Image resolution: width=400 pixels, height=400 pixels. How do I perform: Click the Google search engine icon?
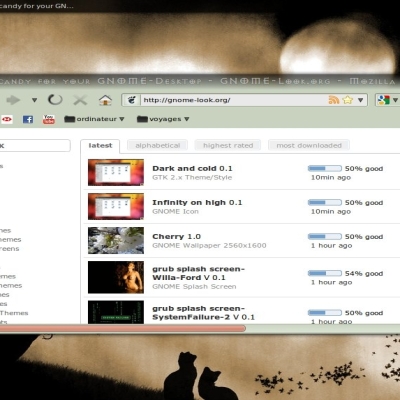coord(384,100)
